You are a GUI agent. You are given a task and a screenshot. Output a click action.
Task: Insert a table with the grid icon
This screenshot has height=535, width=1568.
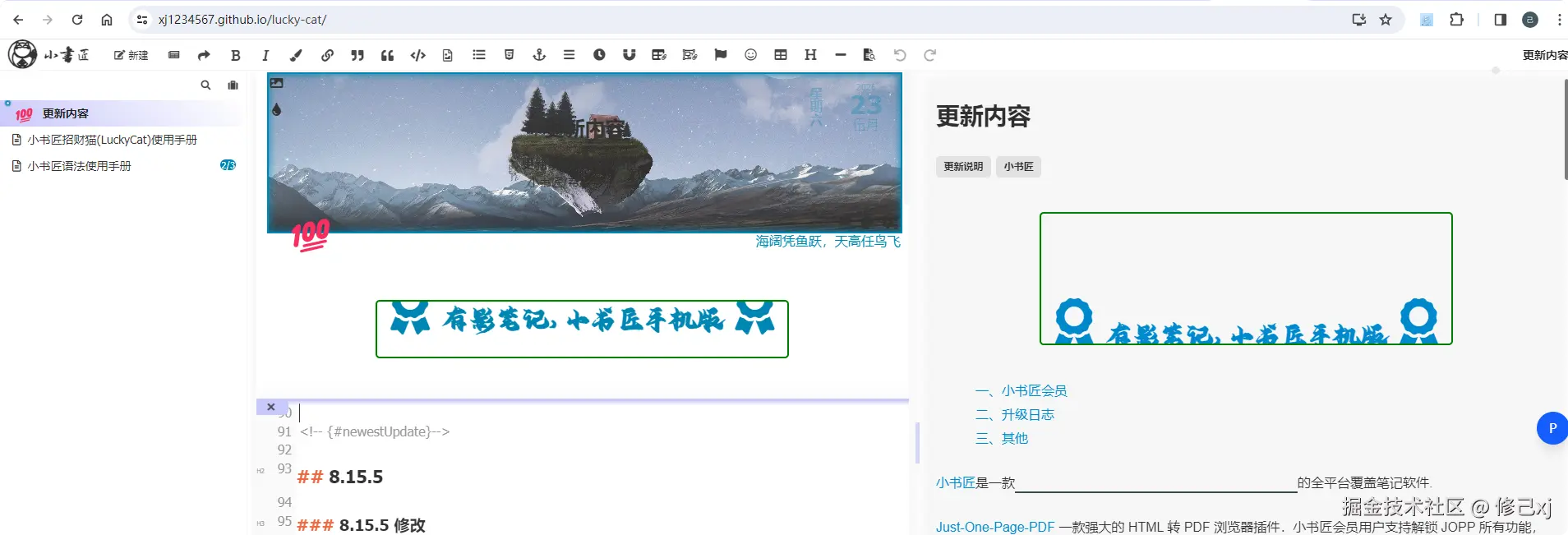(781, 54)
